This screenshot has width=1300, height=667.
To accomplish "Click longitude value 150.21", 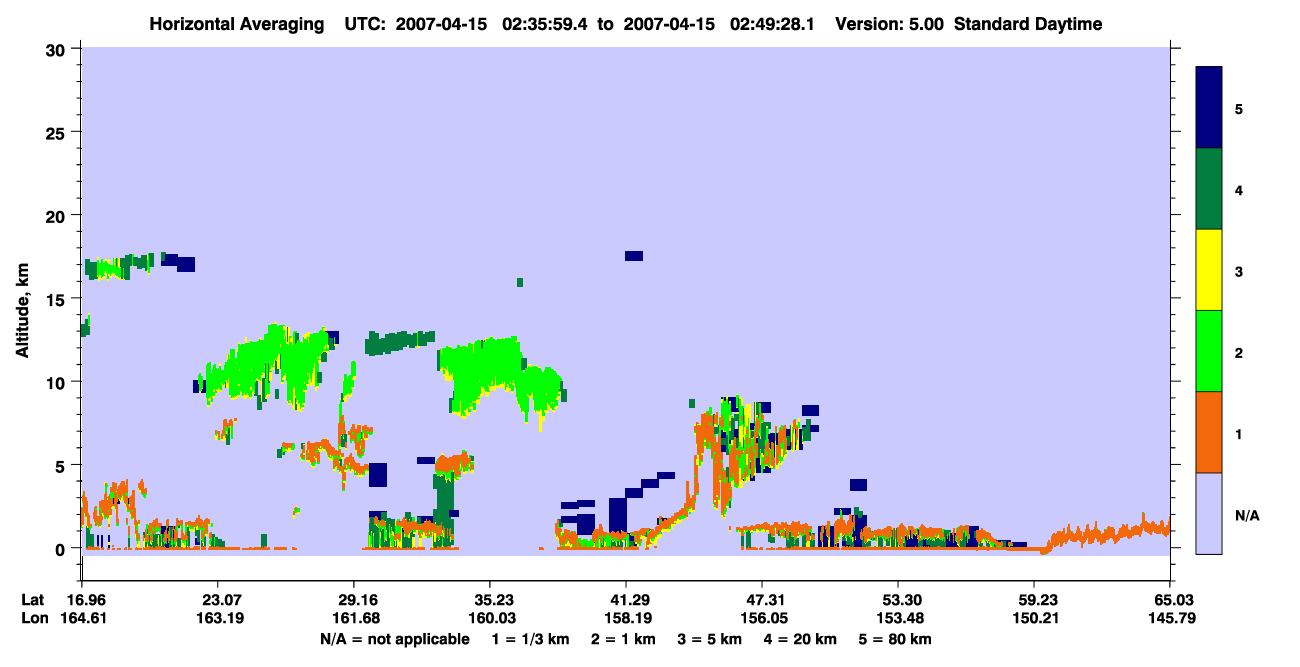I will pyautogui.click(x=1034, y=619).
